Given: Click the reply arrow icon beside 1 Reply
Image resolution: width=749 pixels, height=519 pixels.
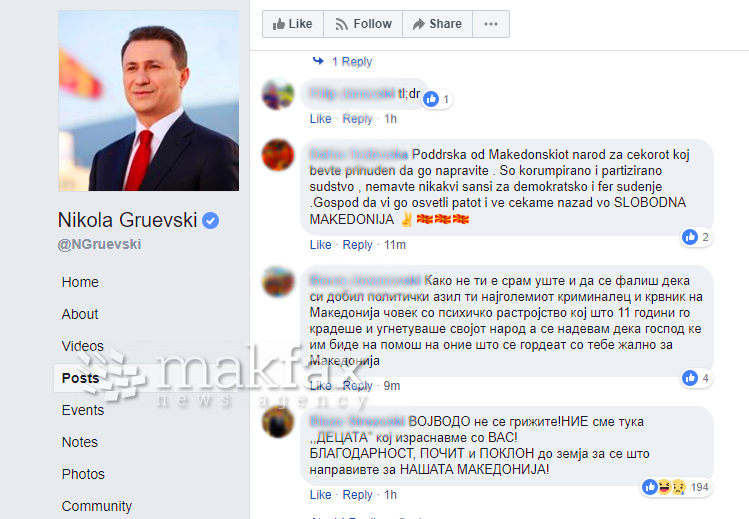Looking at the screenshot, I should point(318,61).
